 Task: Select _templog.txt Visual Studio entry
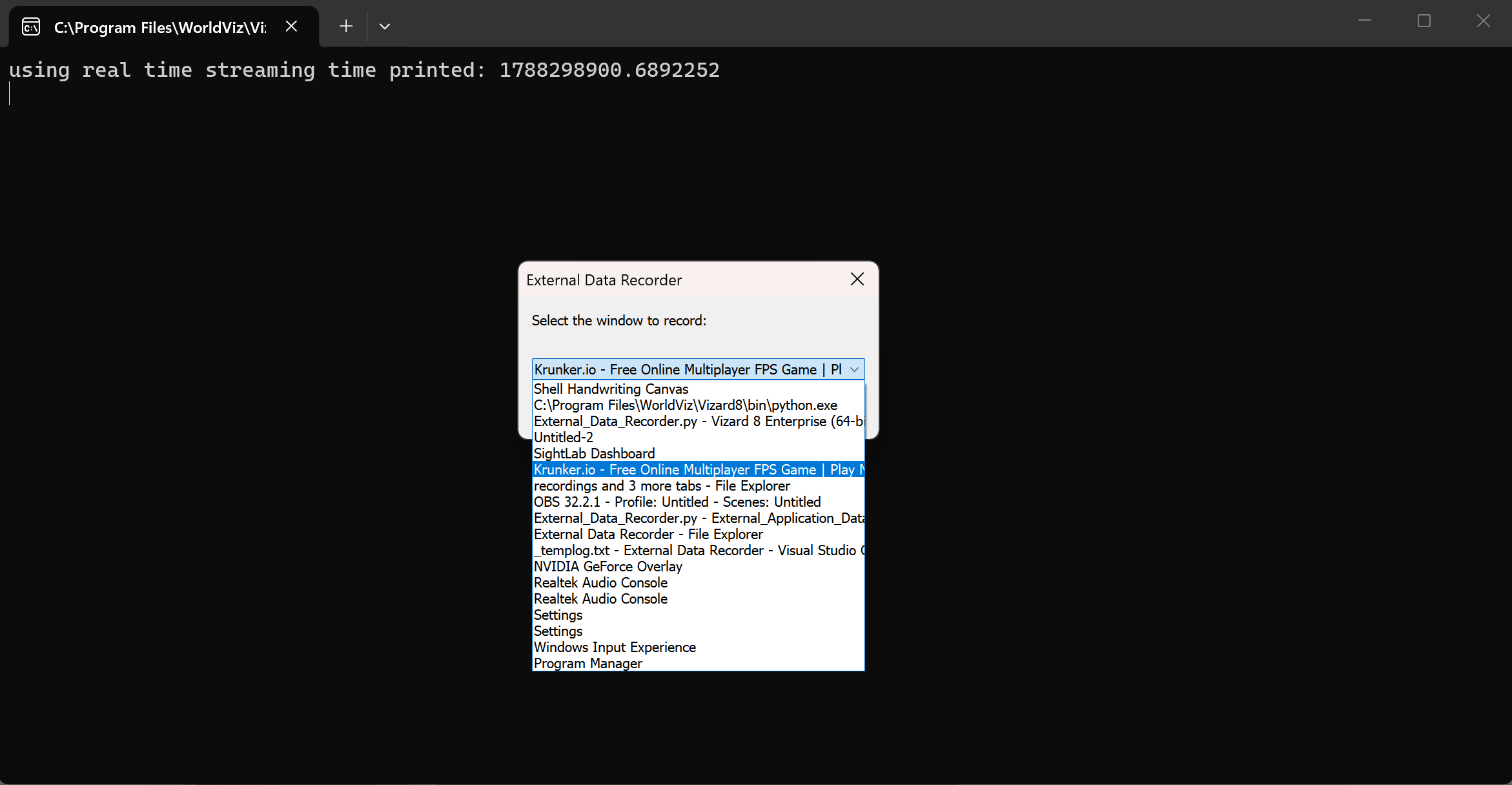click(x=699, y=551)
